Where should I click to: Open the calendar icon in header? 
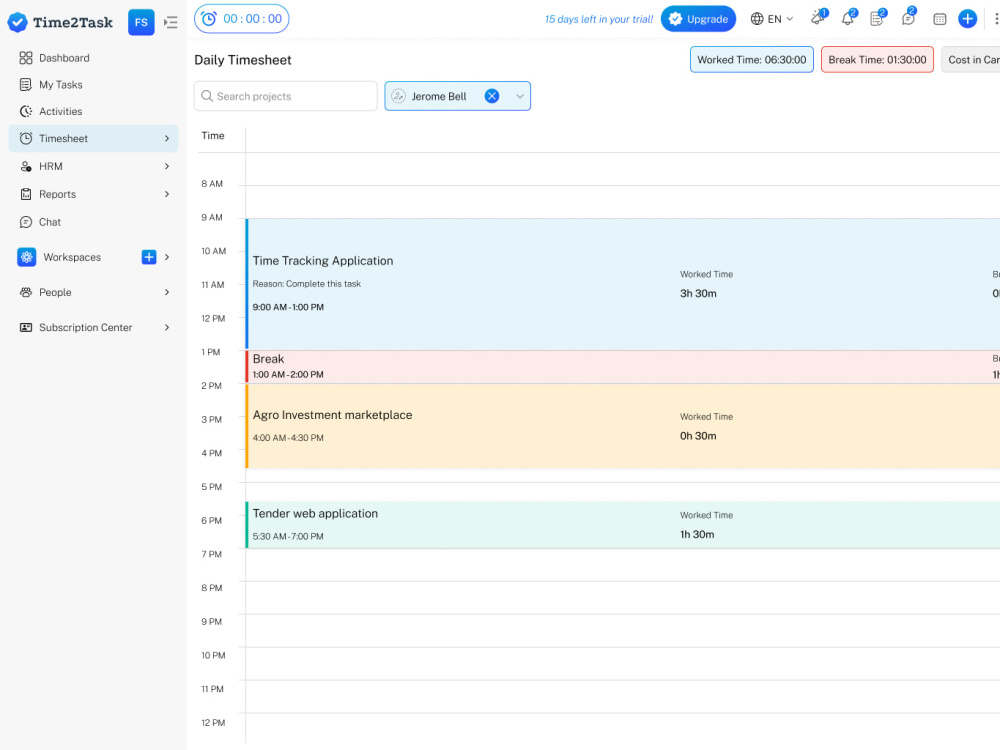tap(939, 19)
